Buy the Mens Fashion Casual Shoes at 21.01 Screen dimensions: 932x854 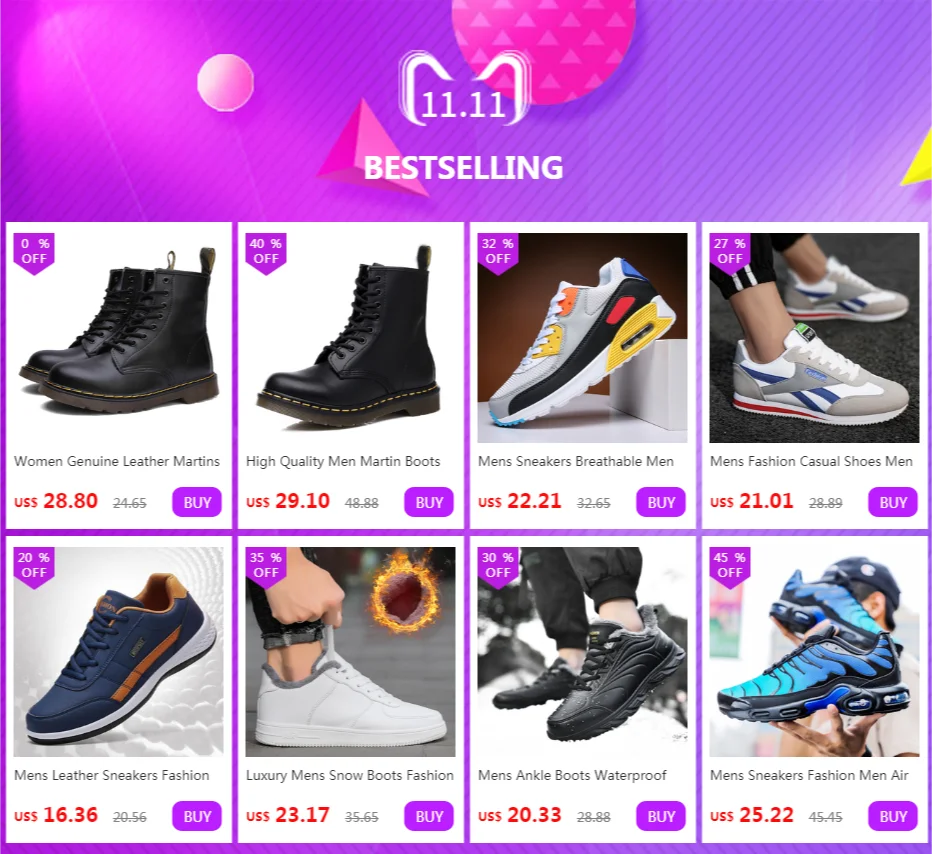[893, 502]
